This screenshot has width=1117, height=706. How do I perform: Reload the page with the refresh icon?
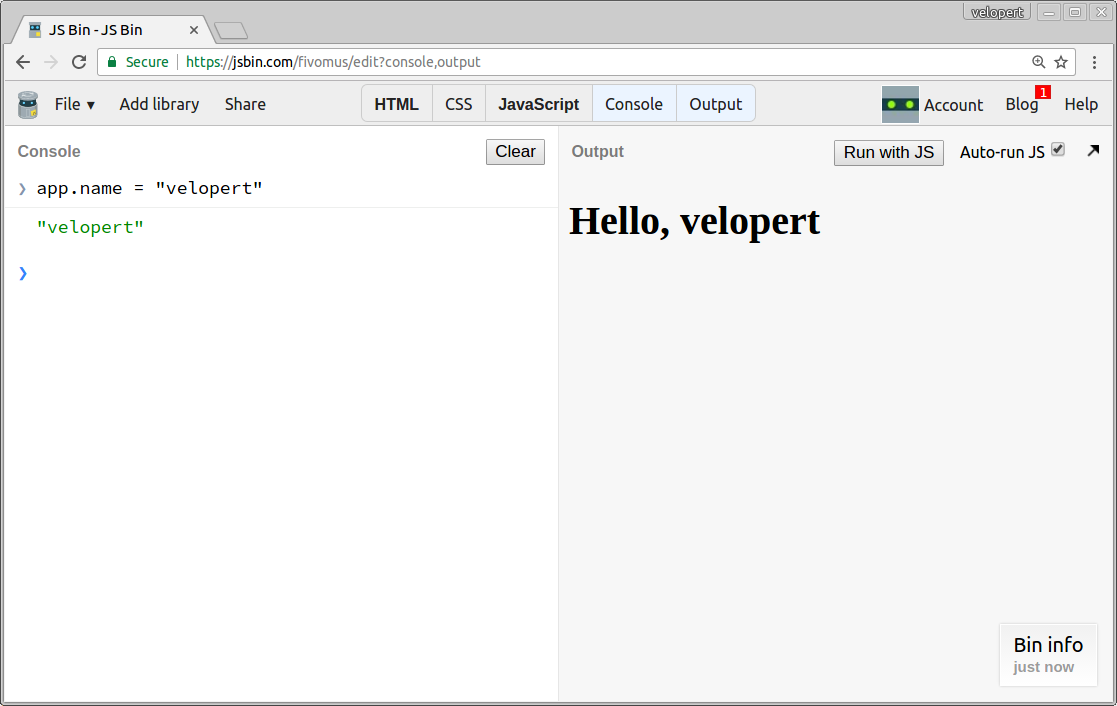click(x=79, y=61)
